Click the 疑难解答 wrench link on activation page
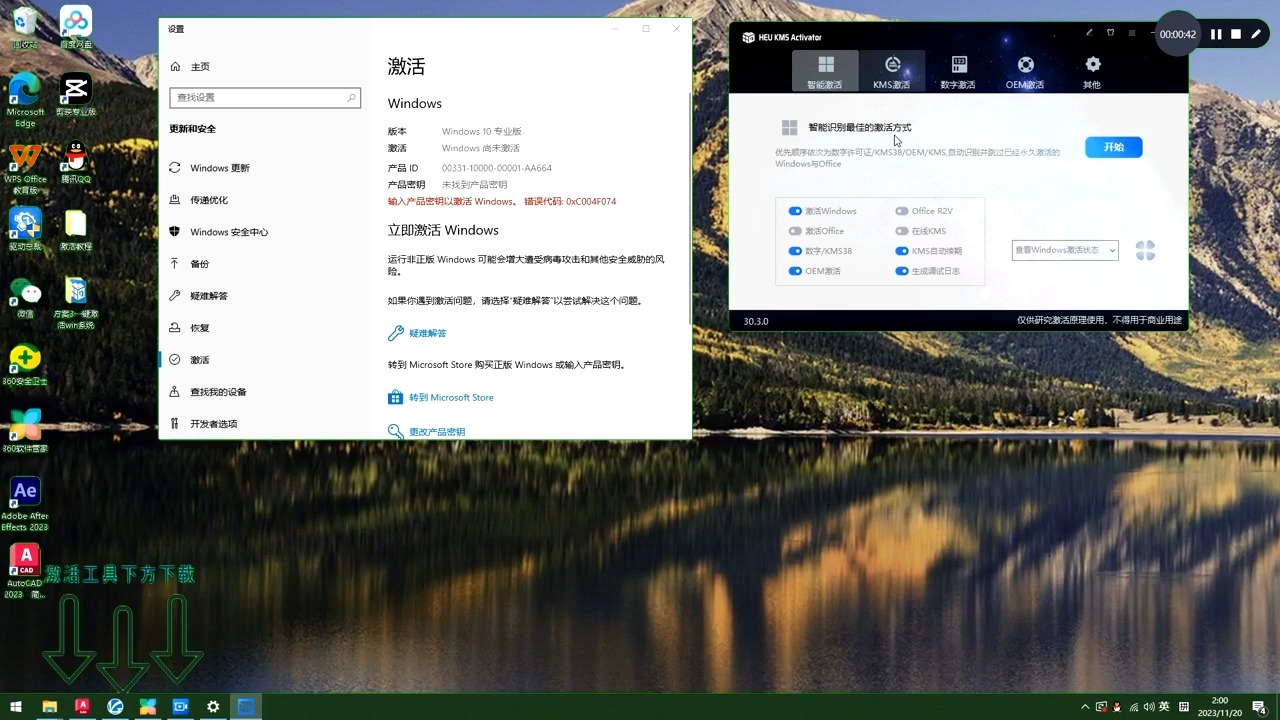The height and width of the screenshot is (720, 1280). (417, 333)
